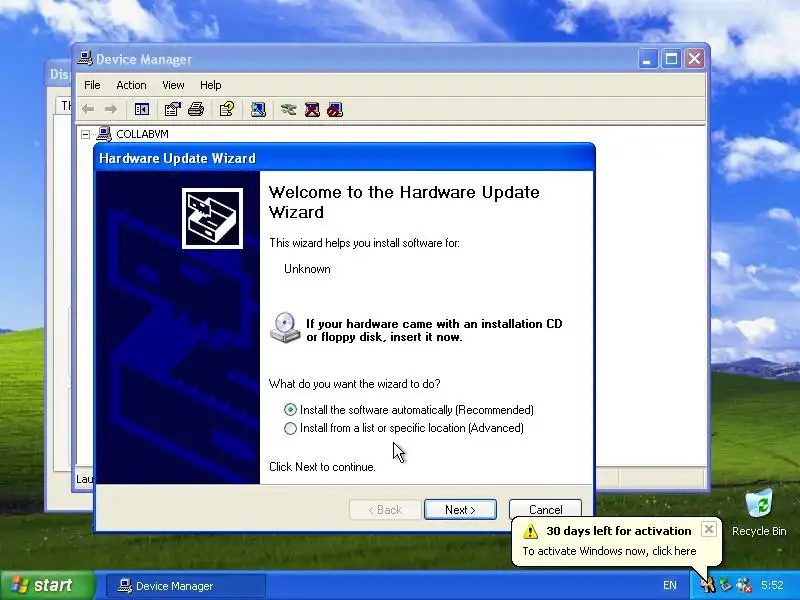This screenshot has width=800, height=600.
Task: Click the Device Manager taskbar button
Action: pos(186,586)
